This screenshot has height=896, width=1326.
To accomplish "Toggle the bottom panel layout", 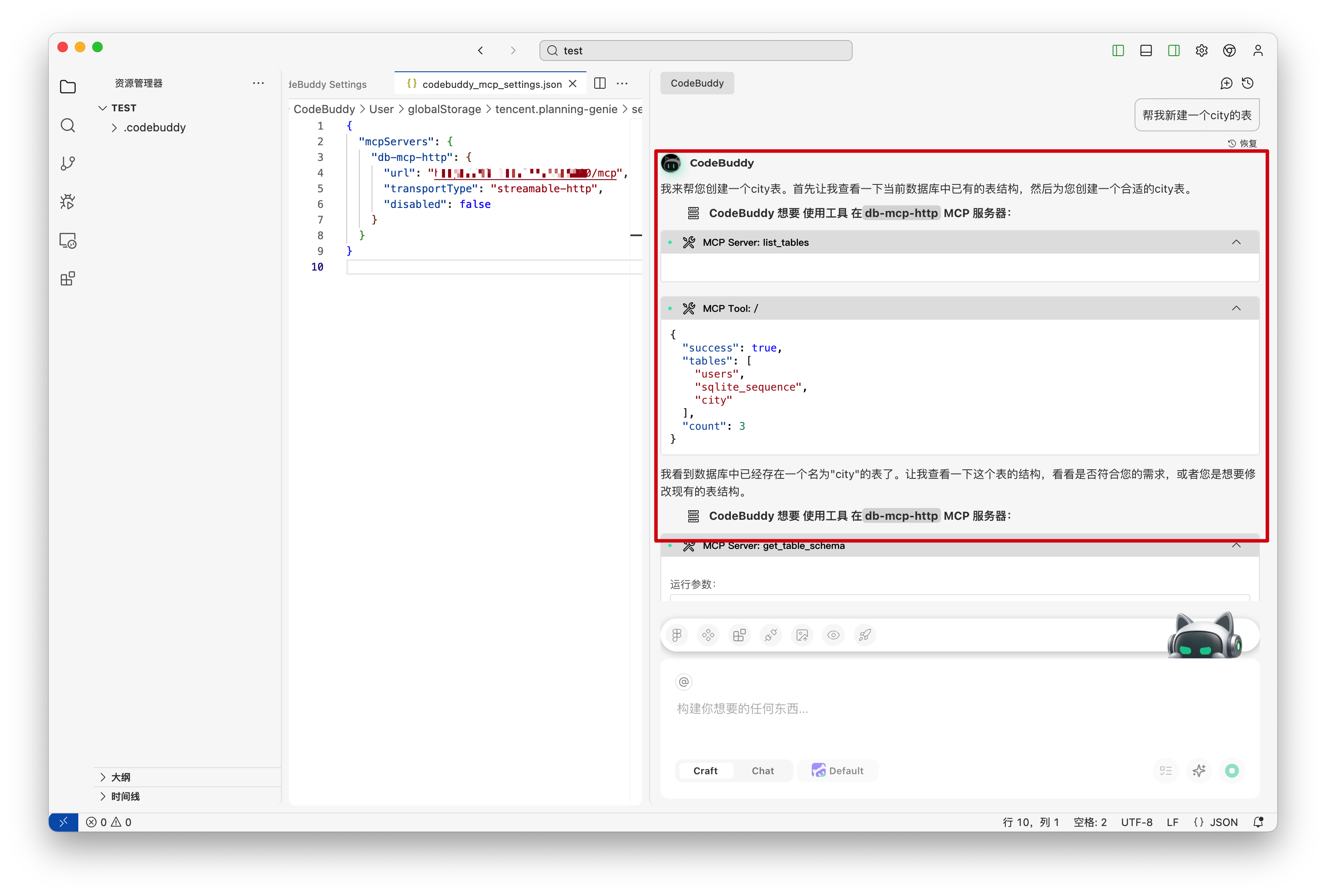I will pos(1146,51).
